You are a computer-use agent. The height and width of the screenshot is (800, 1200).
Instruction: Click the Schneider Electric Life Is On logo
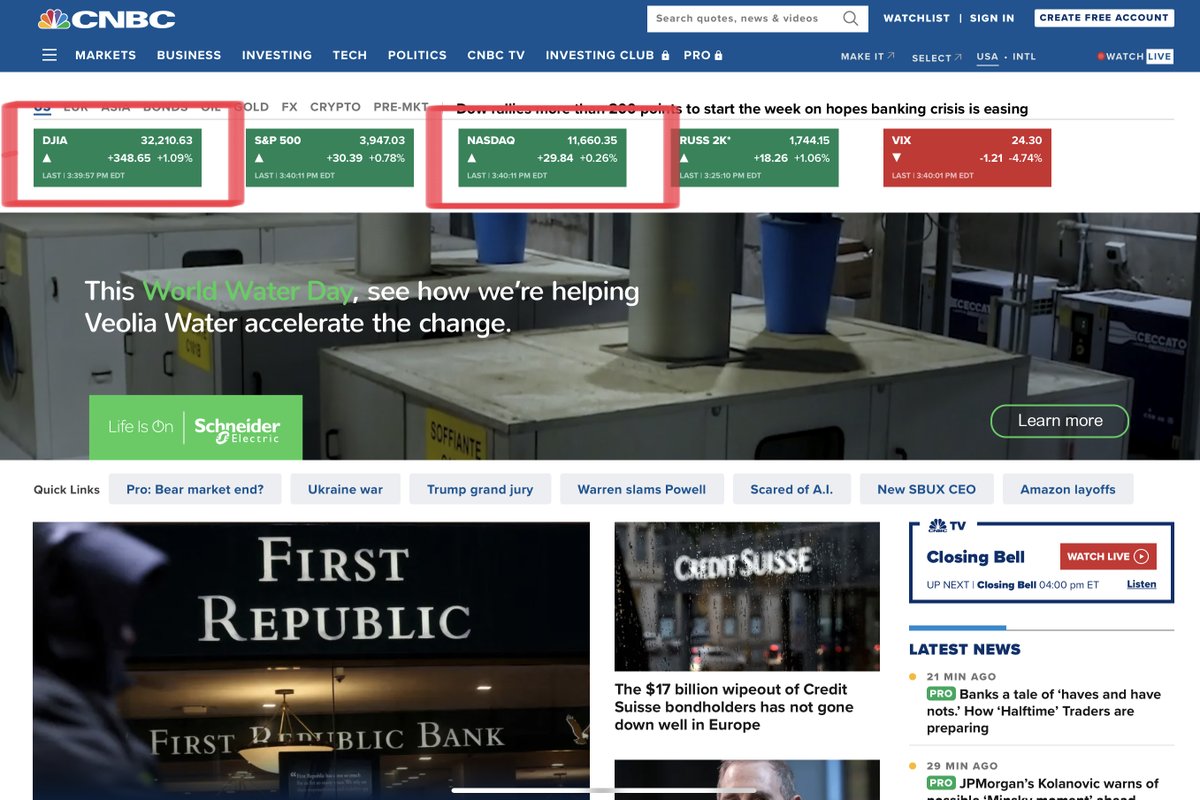[195, 427]
